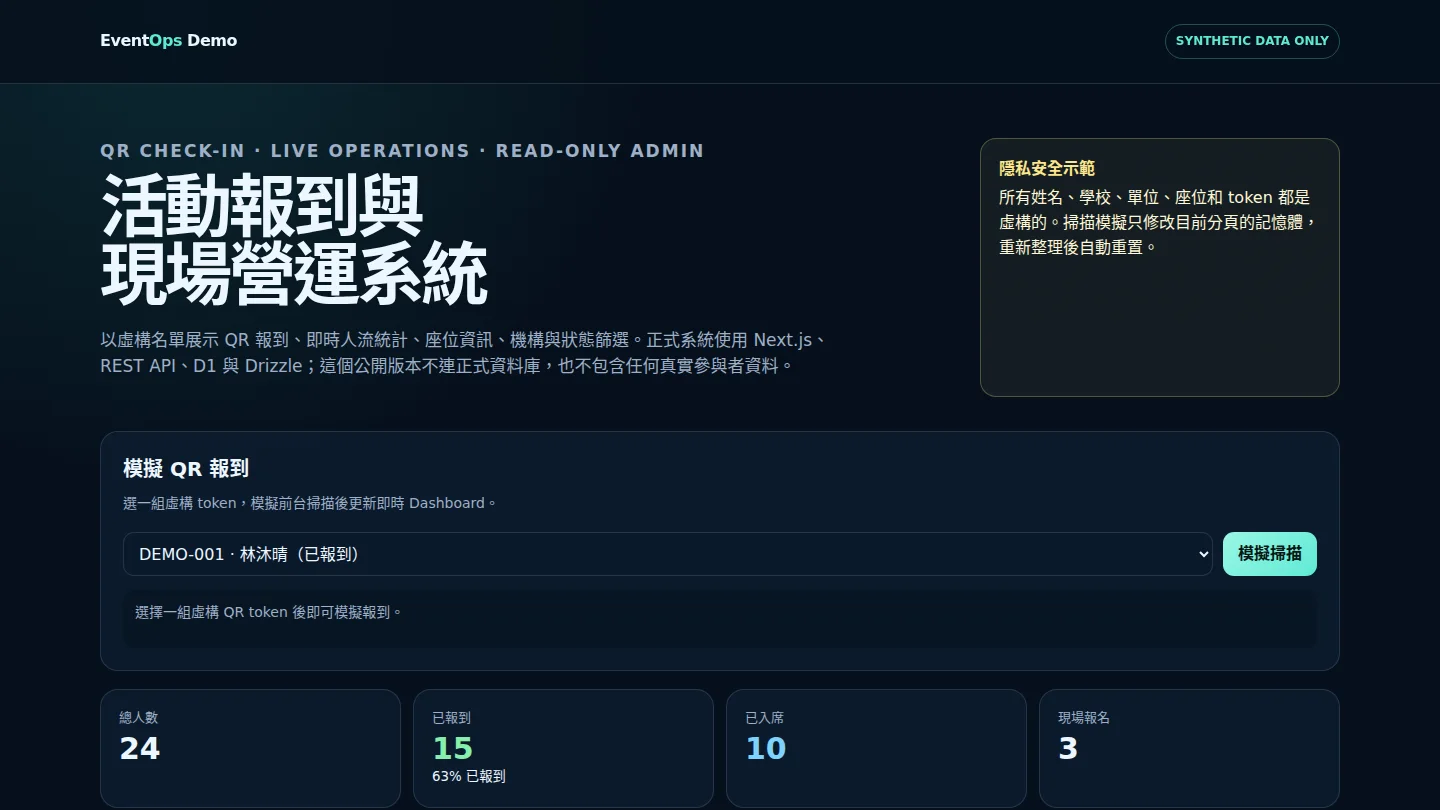Click the privacy note mentioning 重新整理後自動重置

pos(1160,222)
